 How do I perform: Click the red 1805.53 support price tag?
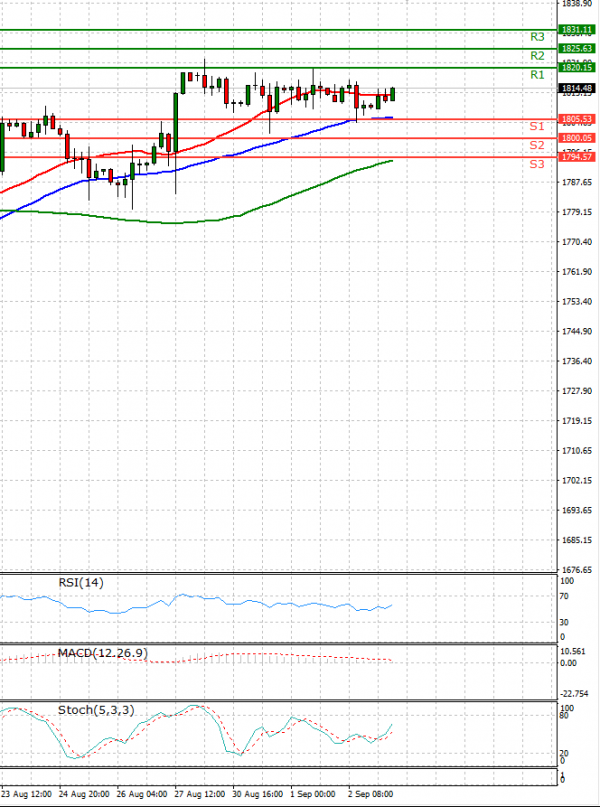tap(577, 119)
